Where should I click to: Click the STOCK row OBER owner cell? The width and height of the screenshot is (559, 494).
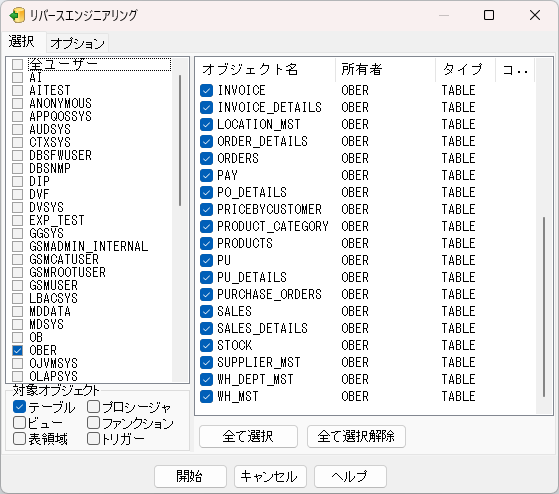click(355, 345)
